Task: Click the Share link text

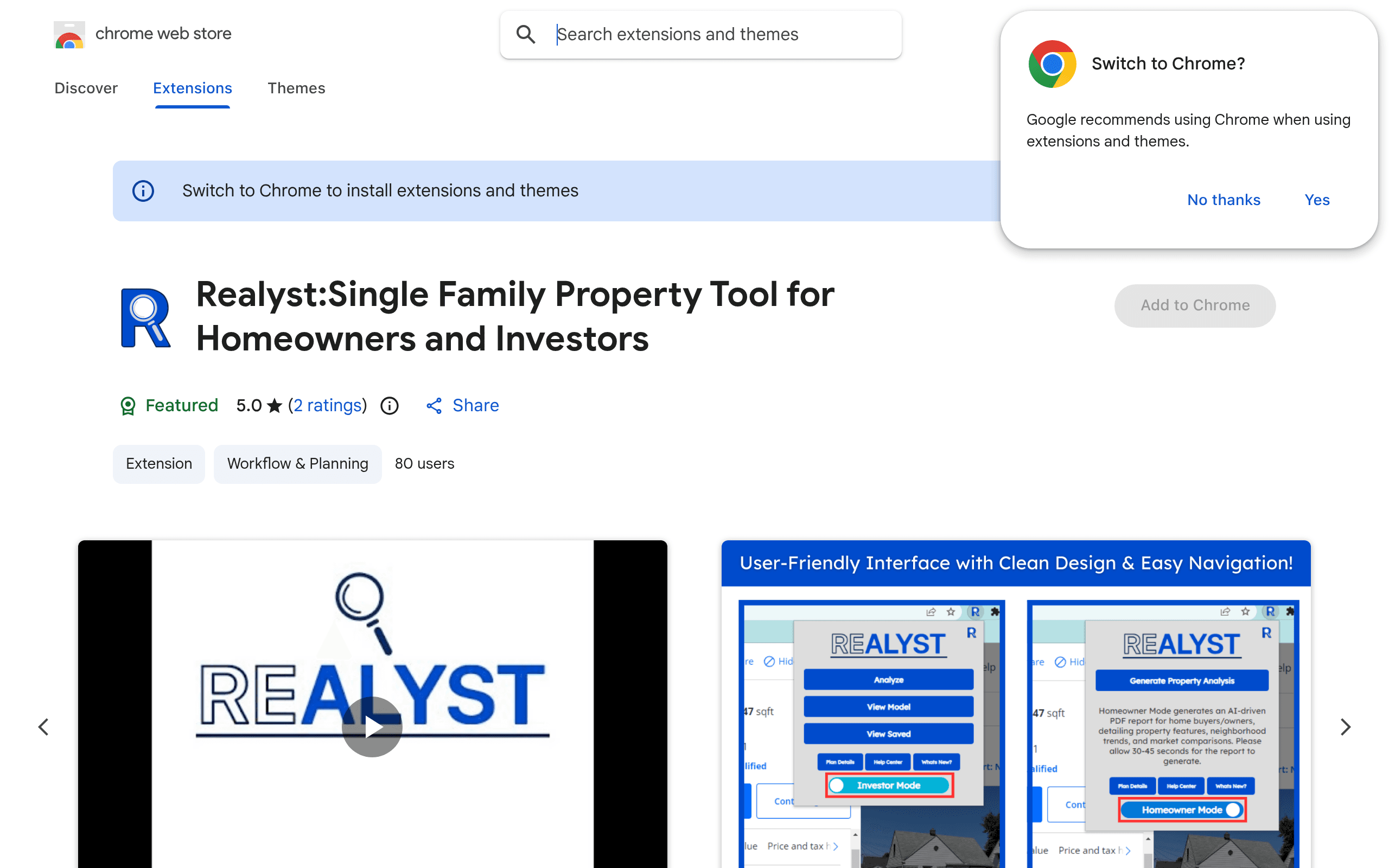Action: (x=476, y=406)
